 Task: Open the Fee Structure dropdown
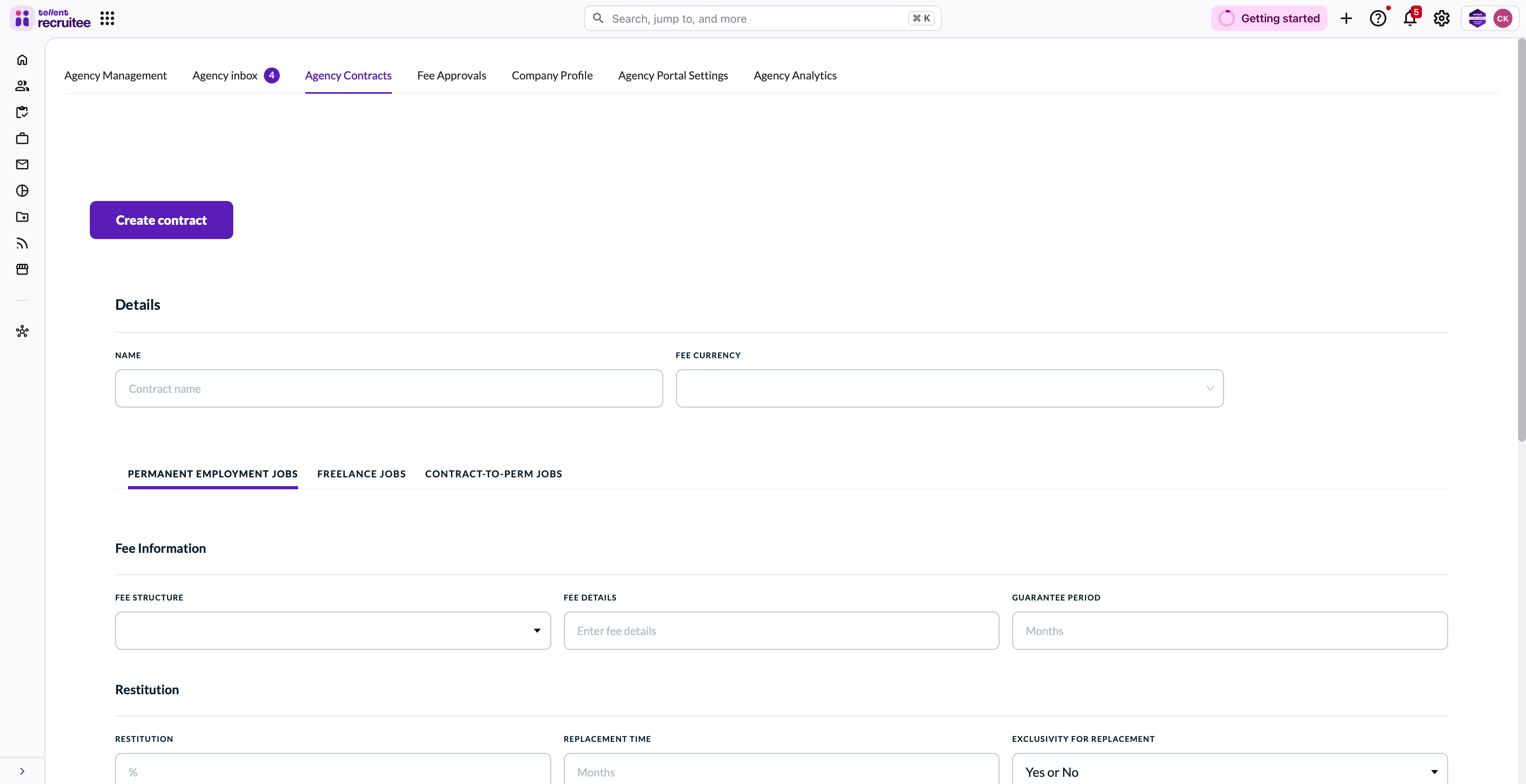pos(333,631)
